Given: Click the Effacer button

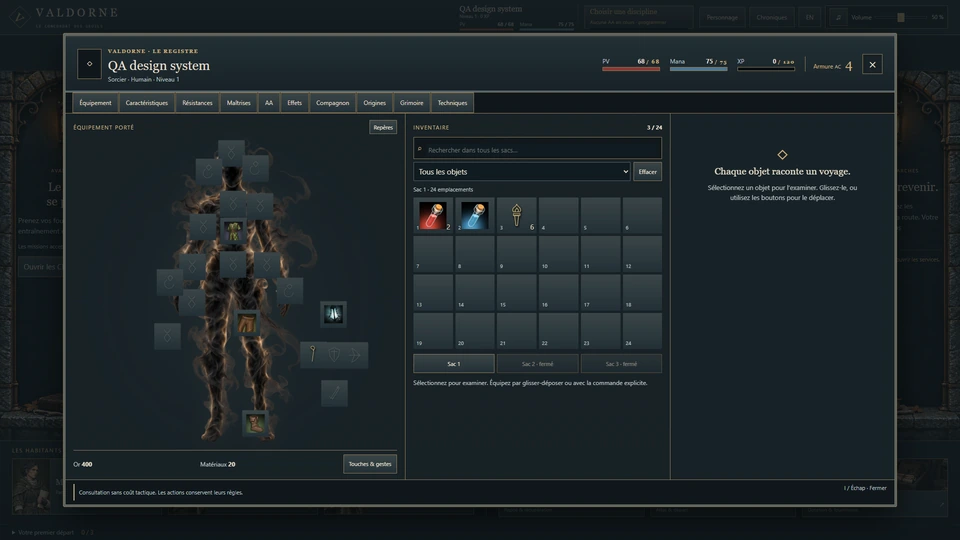Looking at the screenshot, I should tap(647, 171).
